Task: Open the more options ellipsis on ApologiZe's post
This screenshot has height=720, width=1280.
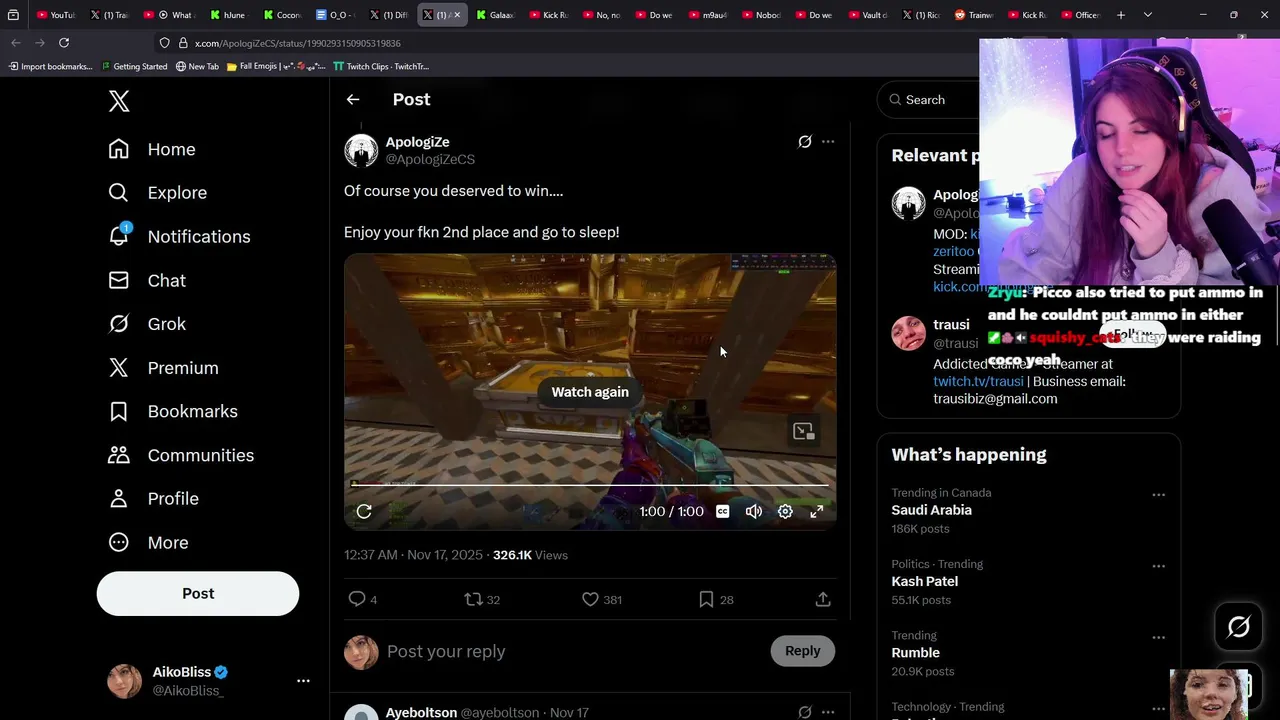Action: click(828, 142)
